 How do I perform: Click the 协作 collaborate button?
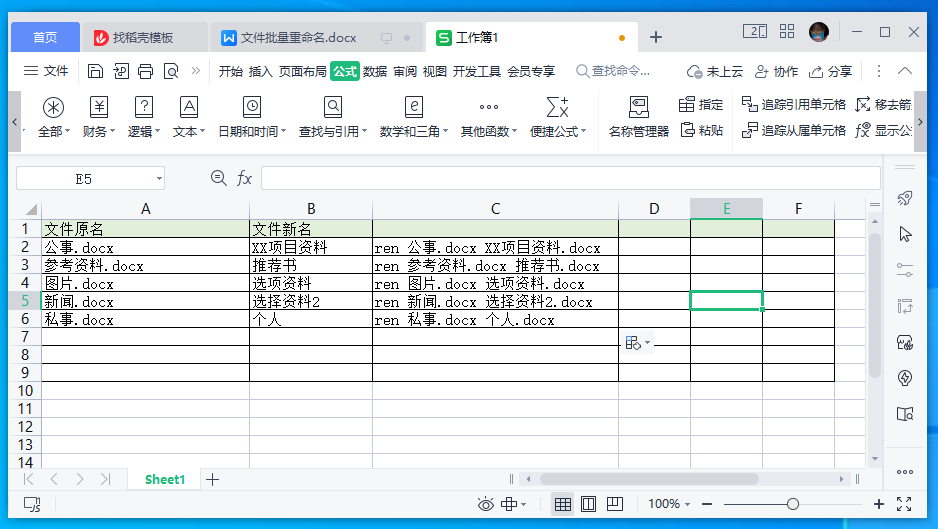776,71
